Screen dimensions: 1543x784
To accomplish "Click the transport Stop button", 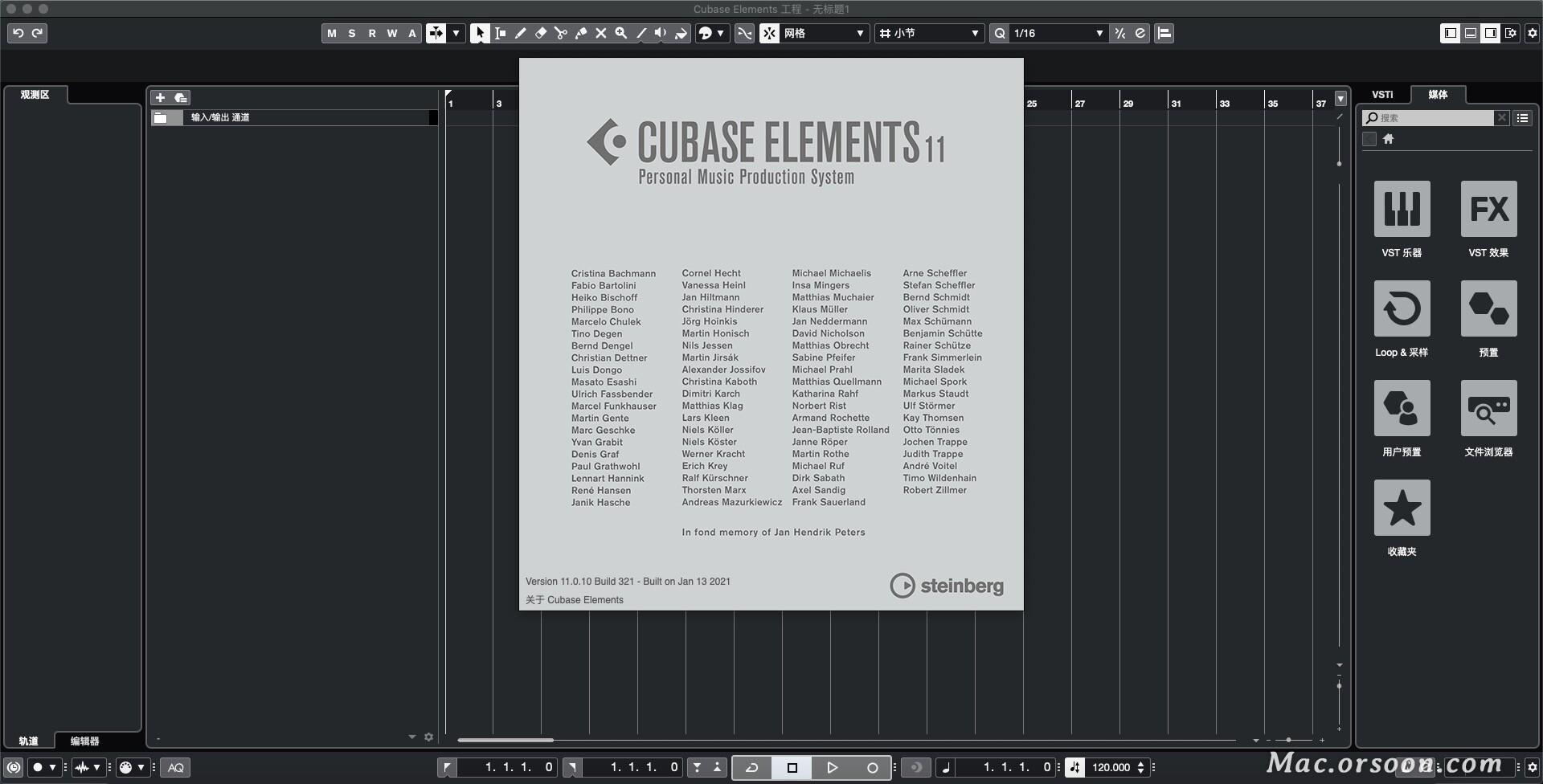I will [x=792, y=767].
